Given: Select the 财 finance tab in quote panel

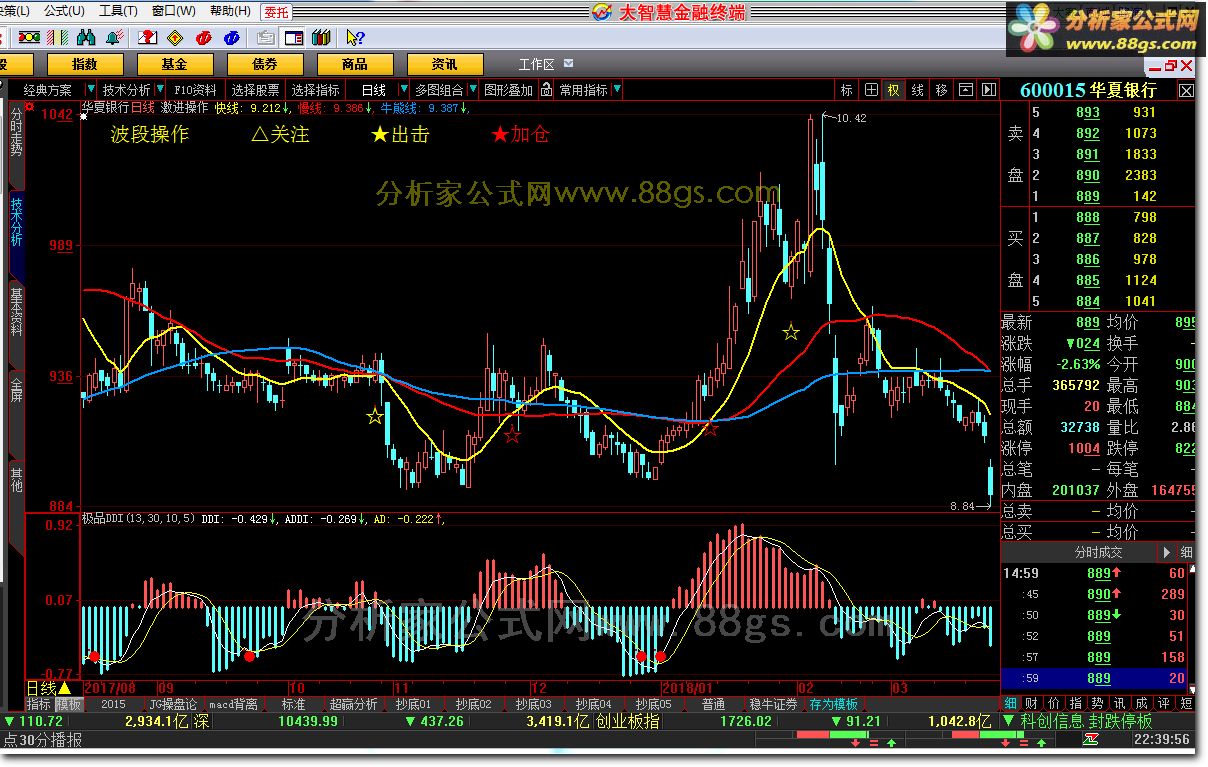Looking at the screenshot, I should point(1031,704).
